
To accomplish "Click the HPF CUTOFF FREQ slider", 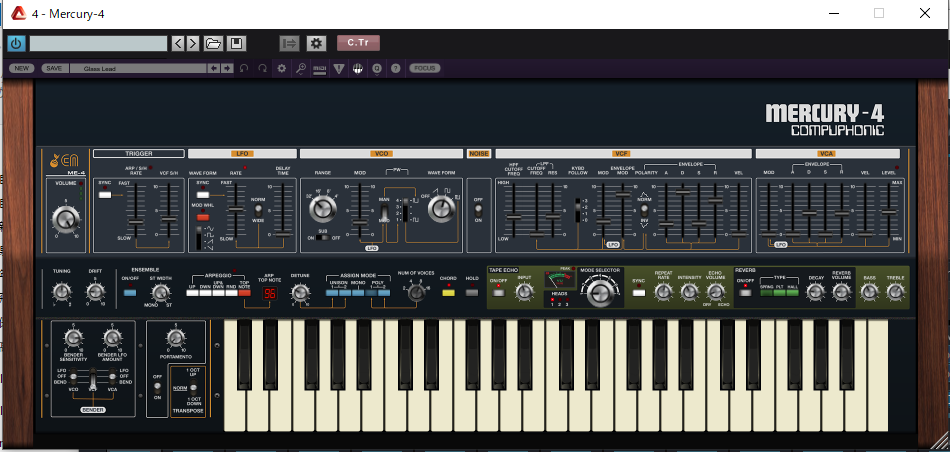I will [x=513, y=216].
